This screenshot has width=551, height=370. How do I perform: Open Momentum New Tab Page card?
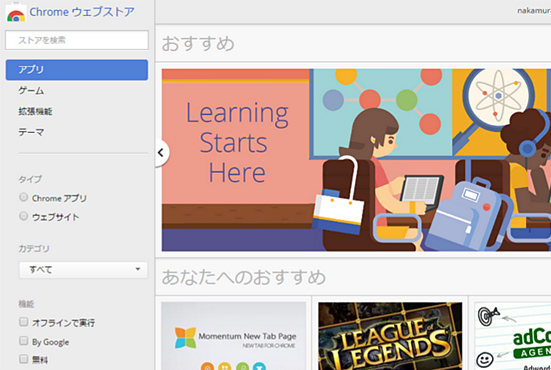click(234, 336)
